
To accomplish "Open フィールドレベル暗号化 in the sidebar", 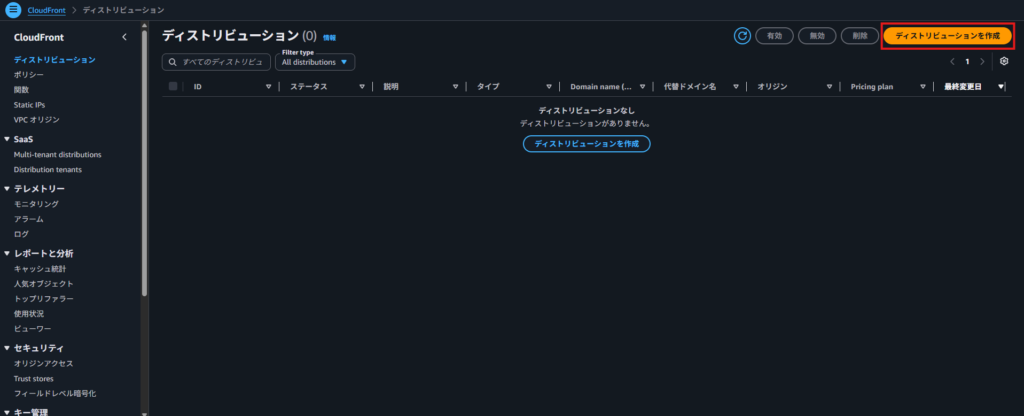I will (x=55, y=394).
